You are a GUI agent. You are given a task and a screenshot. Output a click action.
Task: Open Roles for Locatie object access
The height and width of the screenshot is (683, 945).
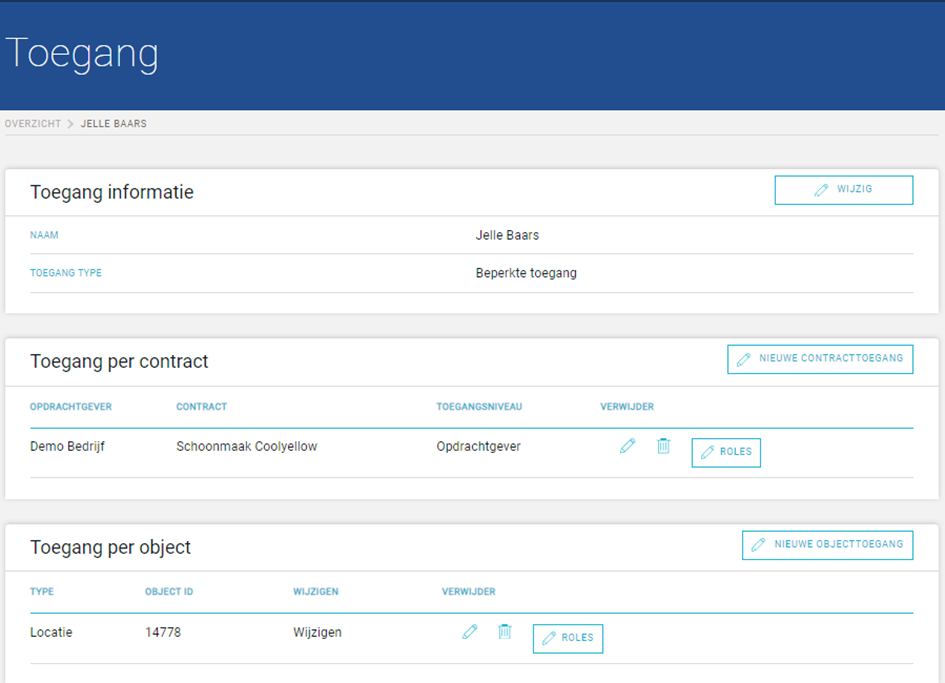568,638
